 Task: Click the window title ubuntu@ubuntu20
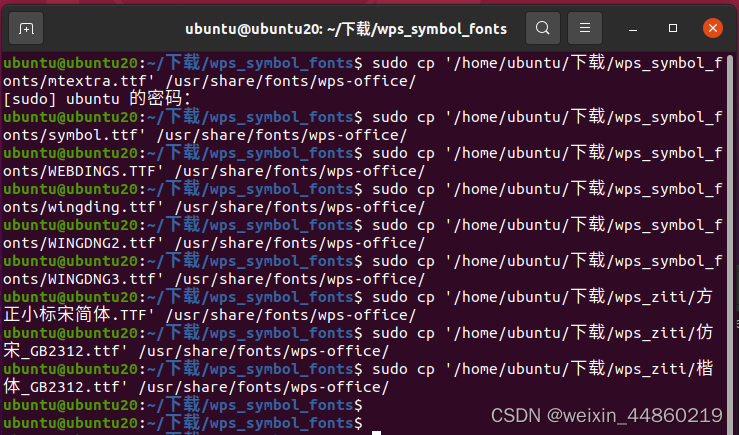[x=346, y=29]
